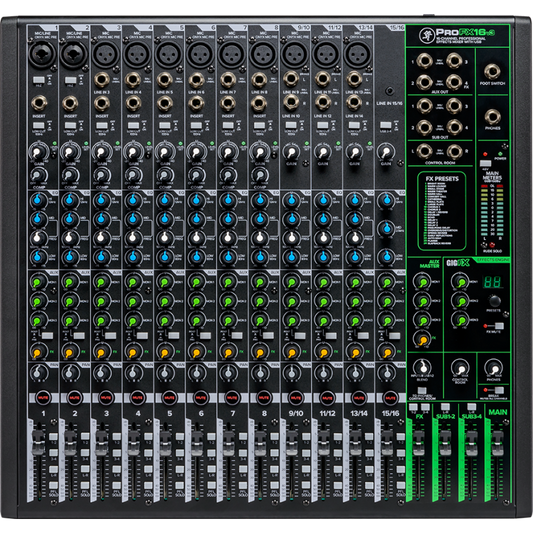
Task: Toggle the SUB1-2 L-R assign button
Action: coord(445,407)
